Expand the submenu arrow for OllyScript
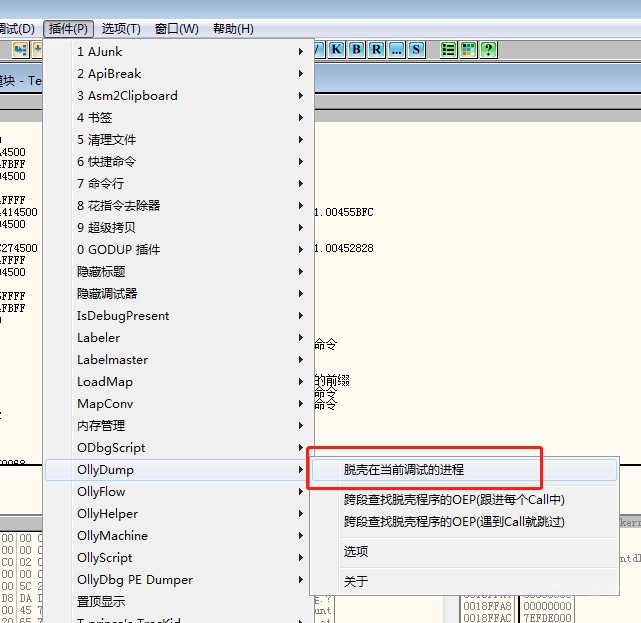Screen dimensions: 641x623 301,558
